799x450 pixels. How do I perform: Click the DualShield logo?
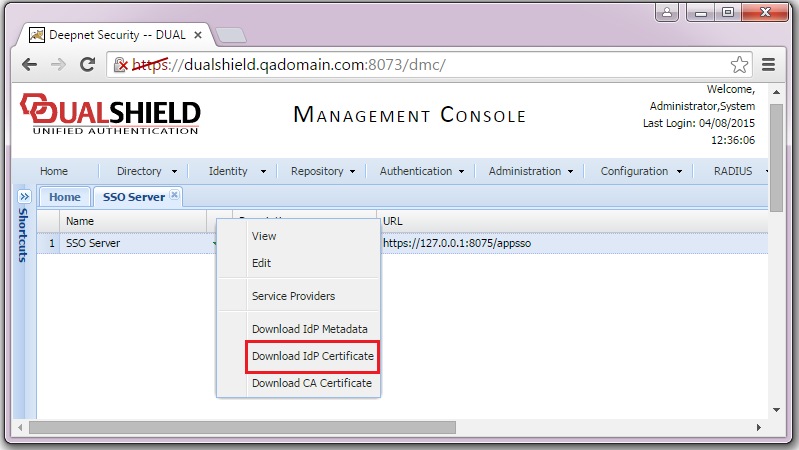[x=110, y=113]
